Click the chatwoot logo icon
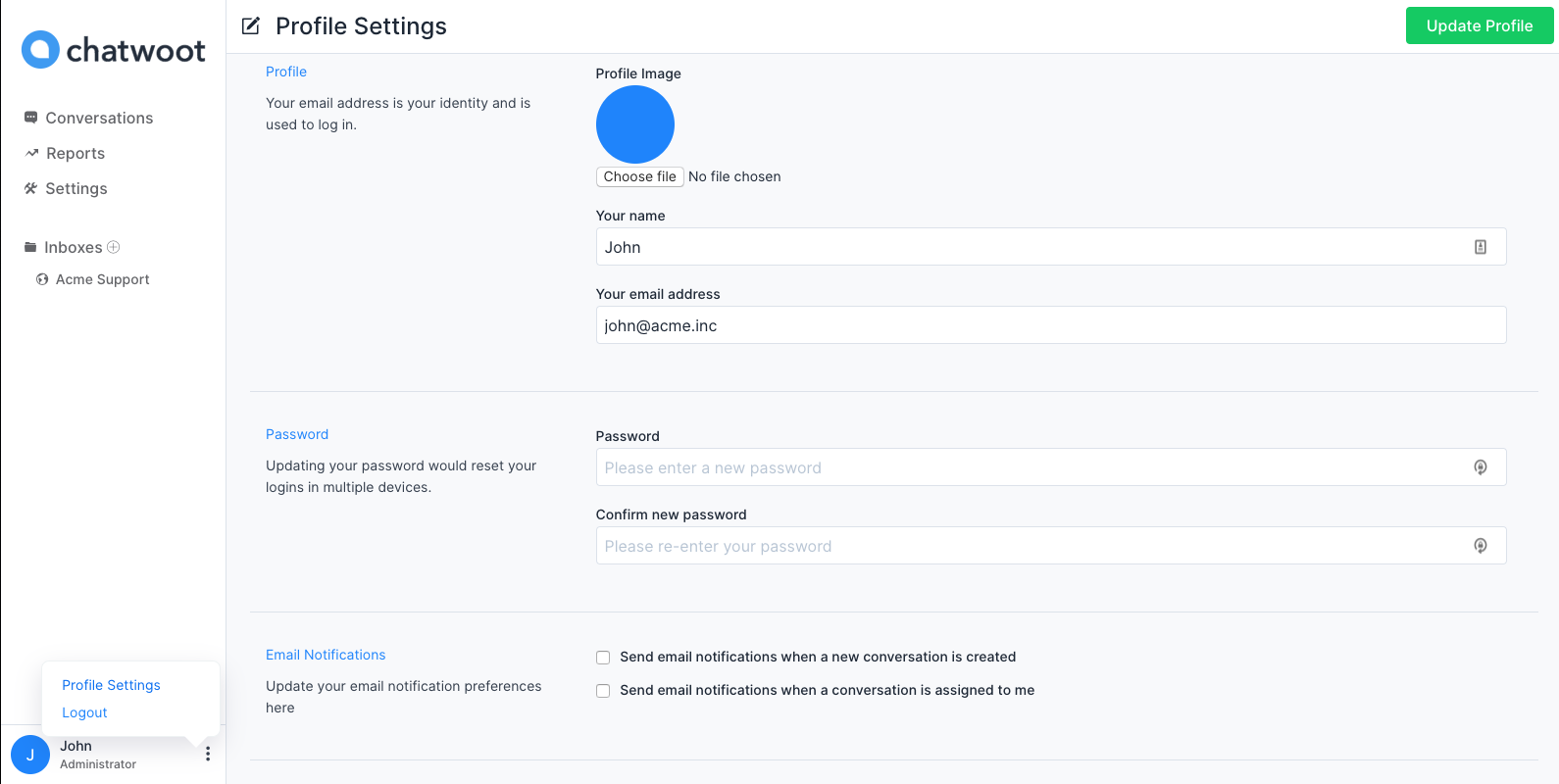 point(40,50)
